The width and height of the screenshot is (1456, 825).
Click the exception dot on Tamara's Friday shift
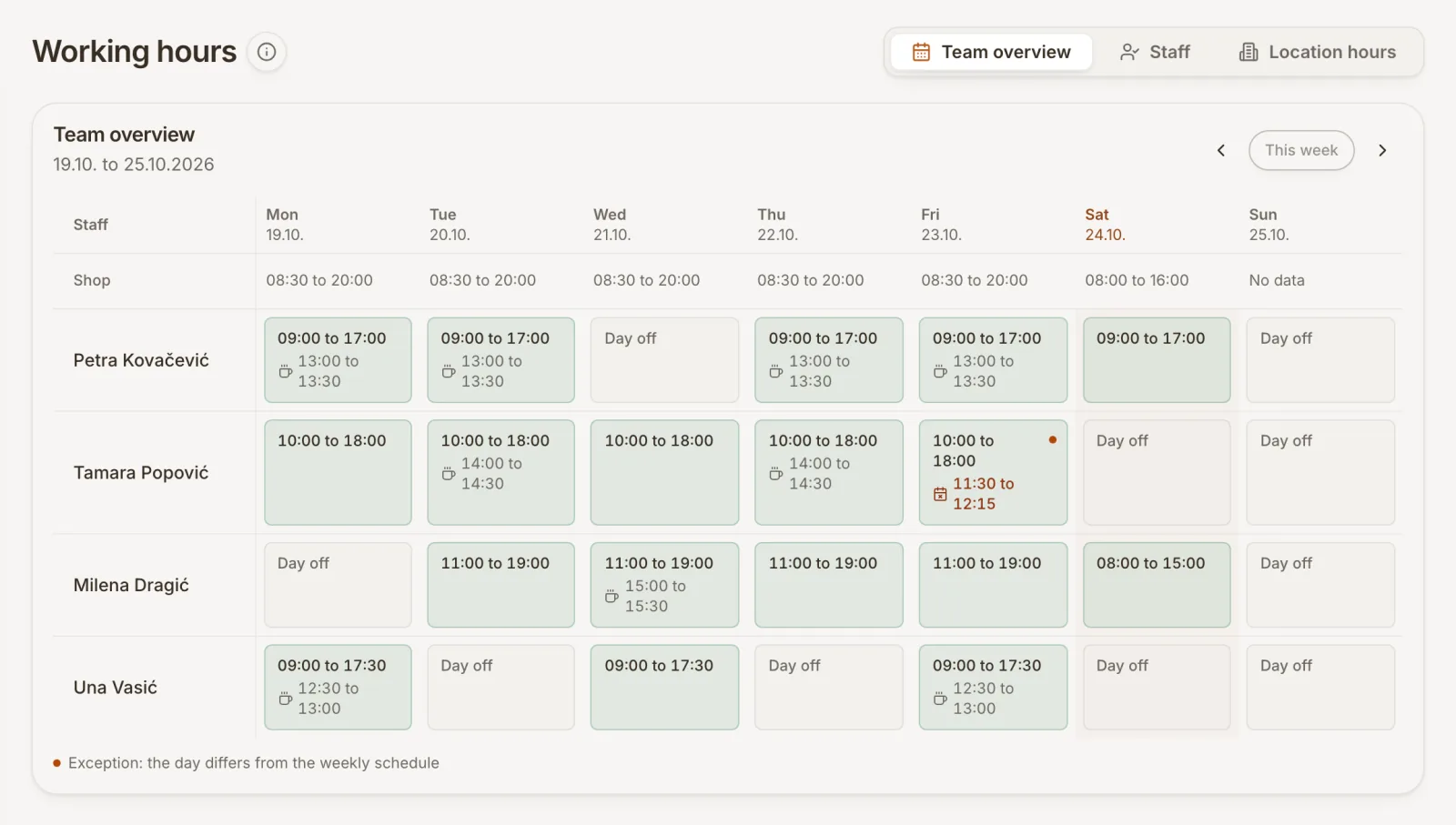[1053, 440]
